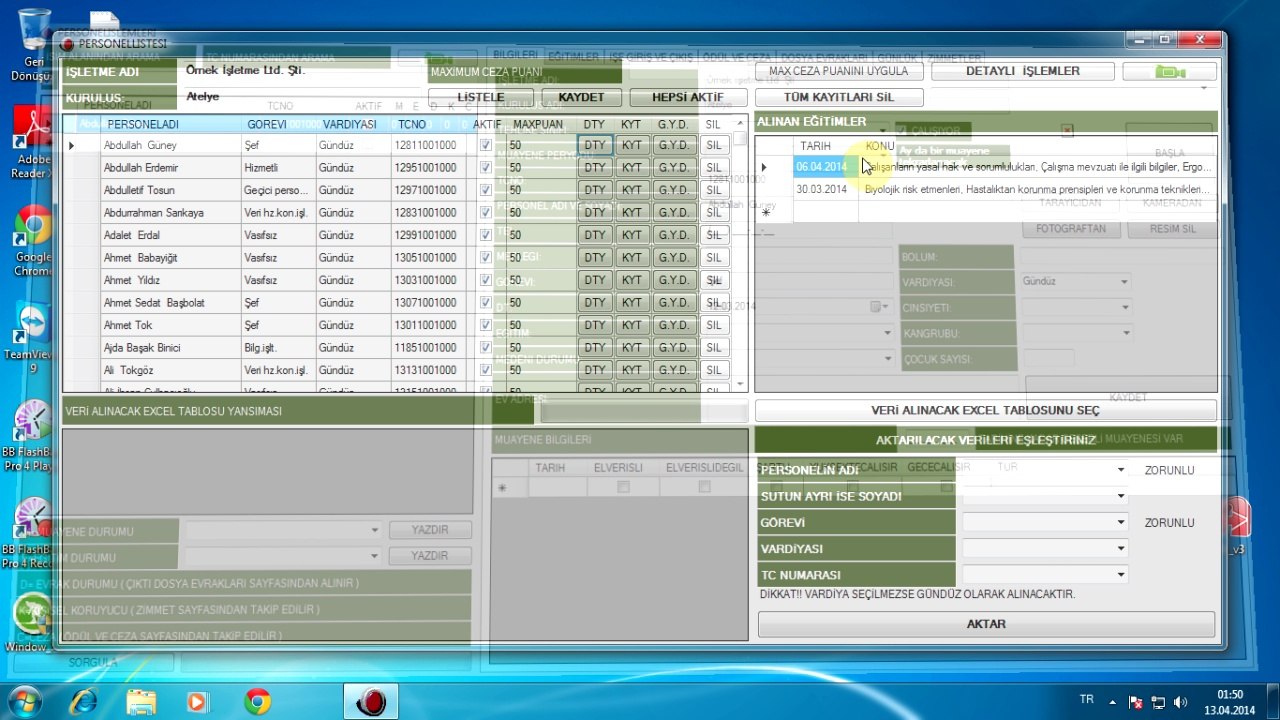Toggle AKTIF checkbox for Abdulletif Tosun
The height and width of the screenshot is (720, 1280).
486,190
